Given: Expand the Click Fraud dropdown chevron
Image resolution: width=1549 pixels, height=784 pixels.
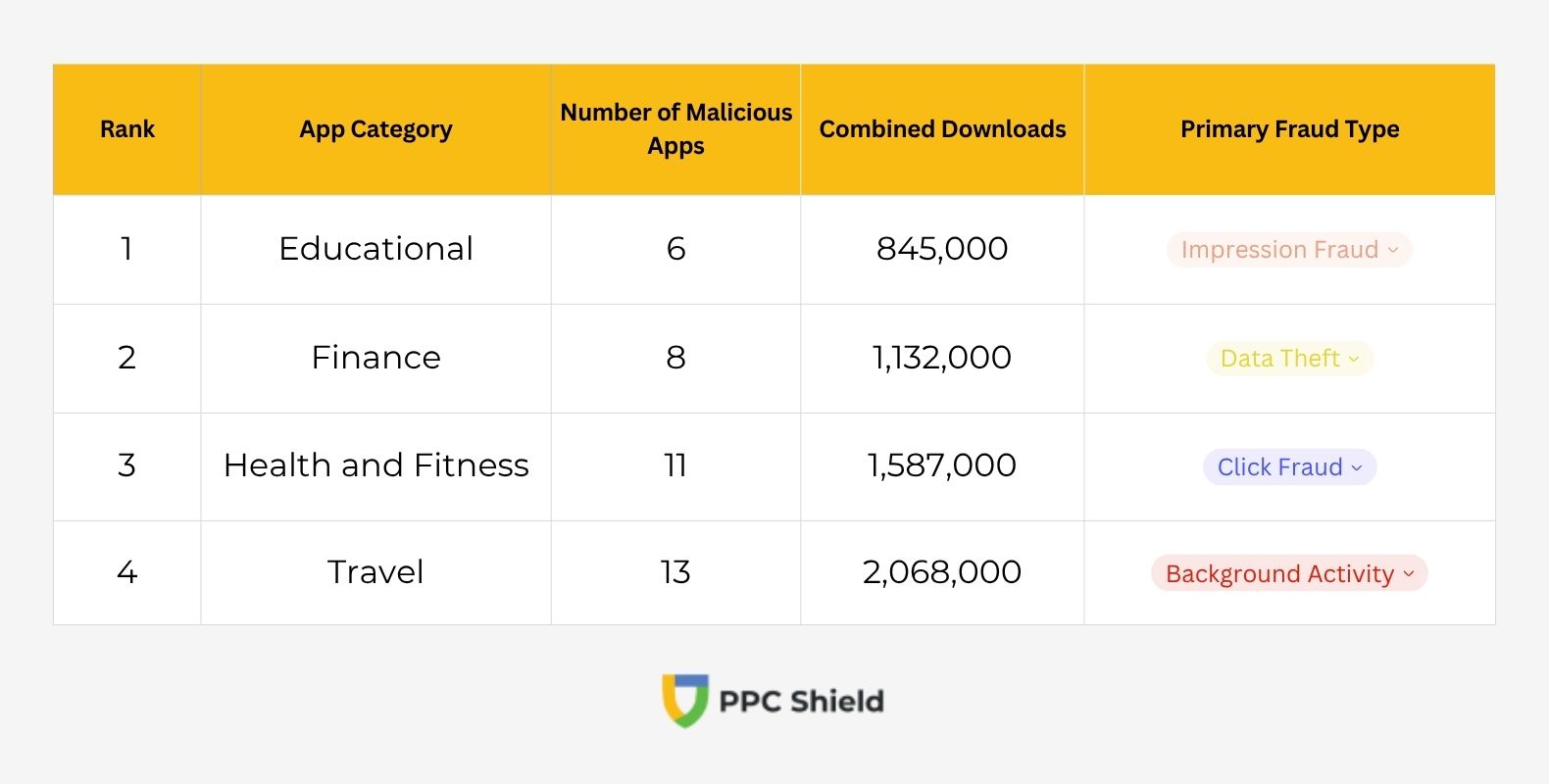Looking at the screenshot, I should click(1357, 467).
